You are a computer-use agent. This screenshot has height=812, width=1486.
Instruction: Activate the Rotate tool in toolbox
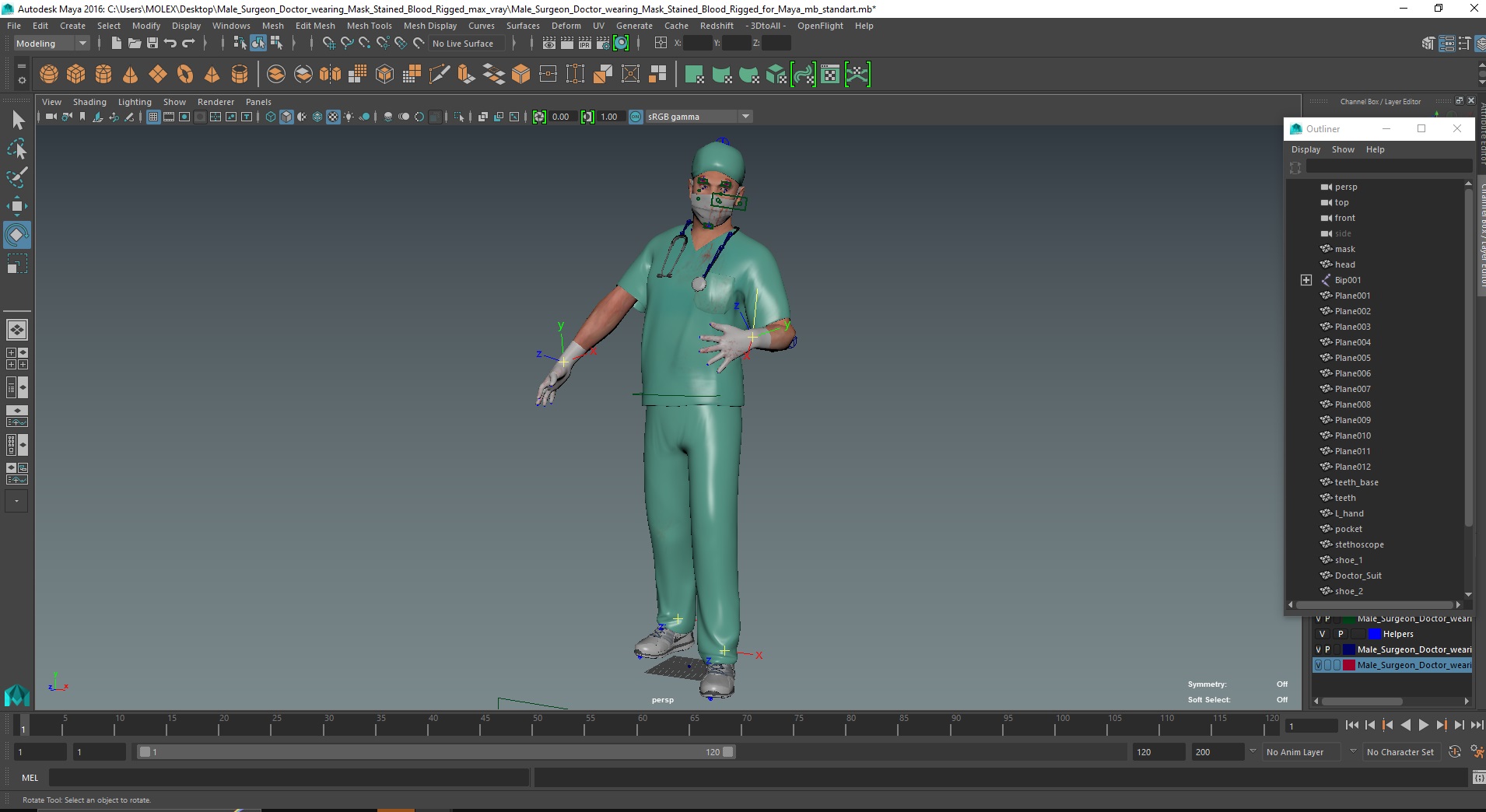[17, 235]
